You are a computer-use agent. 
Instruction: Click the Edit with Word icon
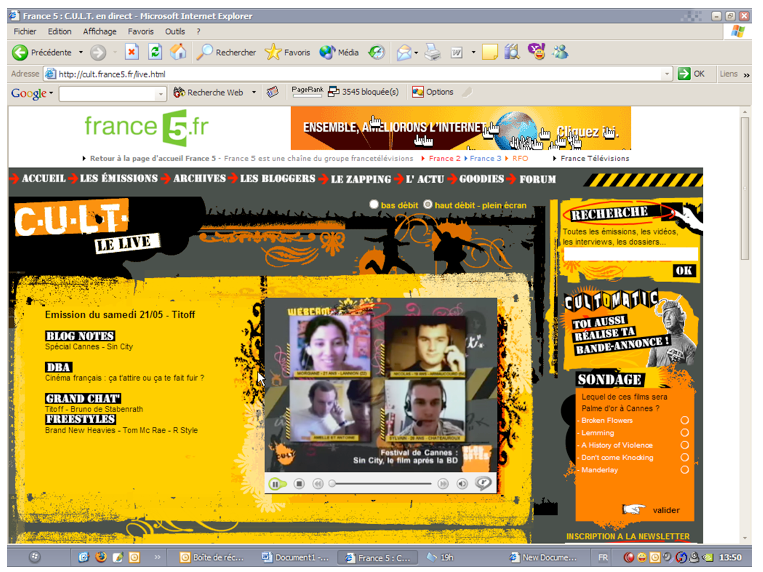456,53
